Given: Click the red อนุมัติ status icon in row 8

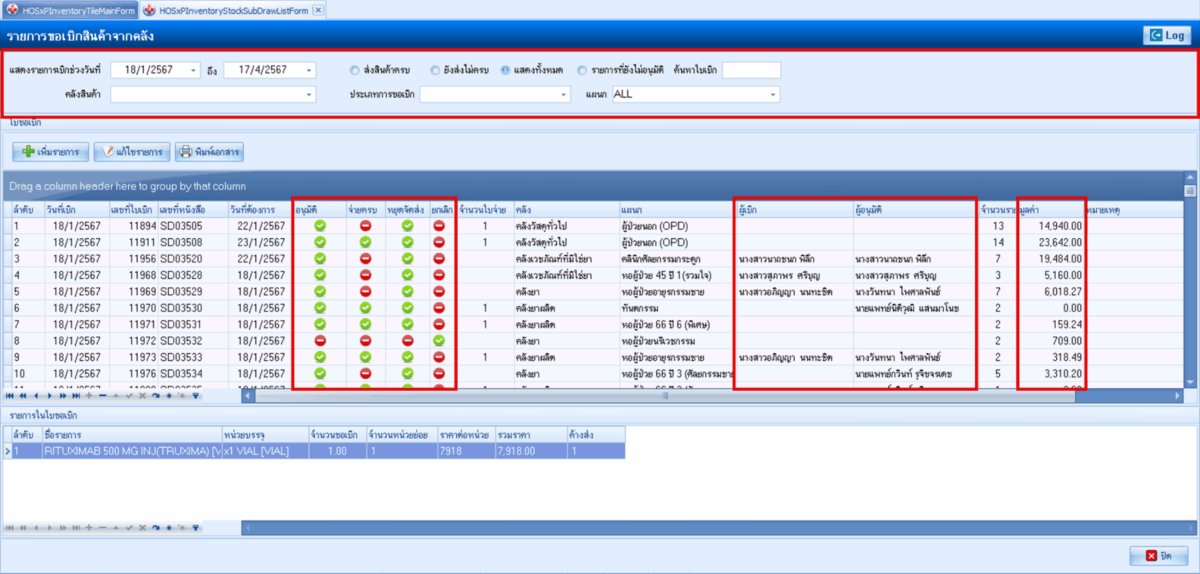Looking at the screenshot, I should click(x=319, y=341).
